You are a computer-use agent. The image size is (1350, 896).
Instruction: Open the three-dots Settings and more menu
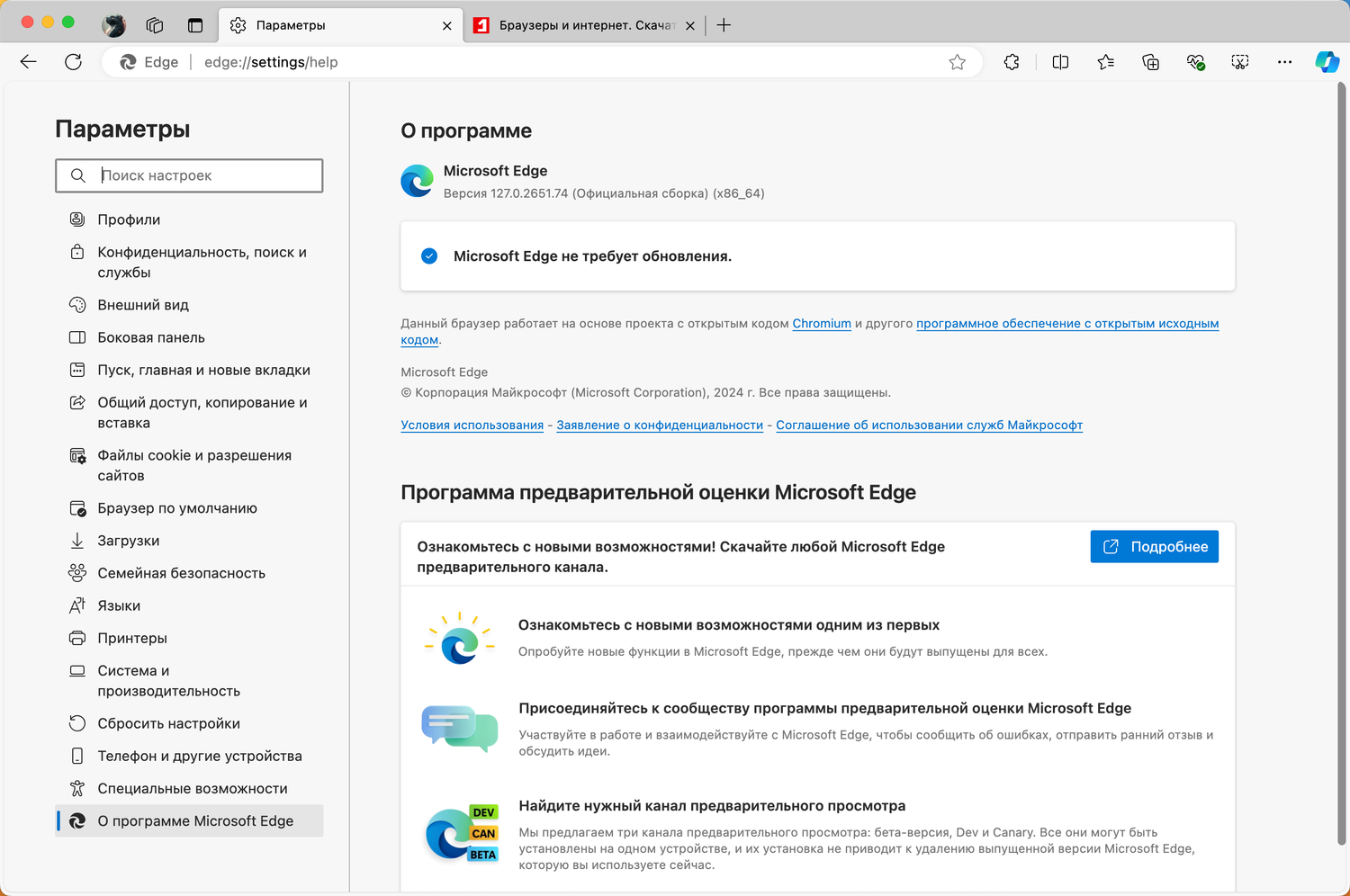pos(1284,62)
